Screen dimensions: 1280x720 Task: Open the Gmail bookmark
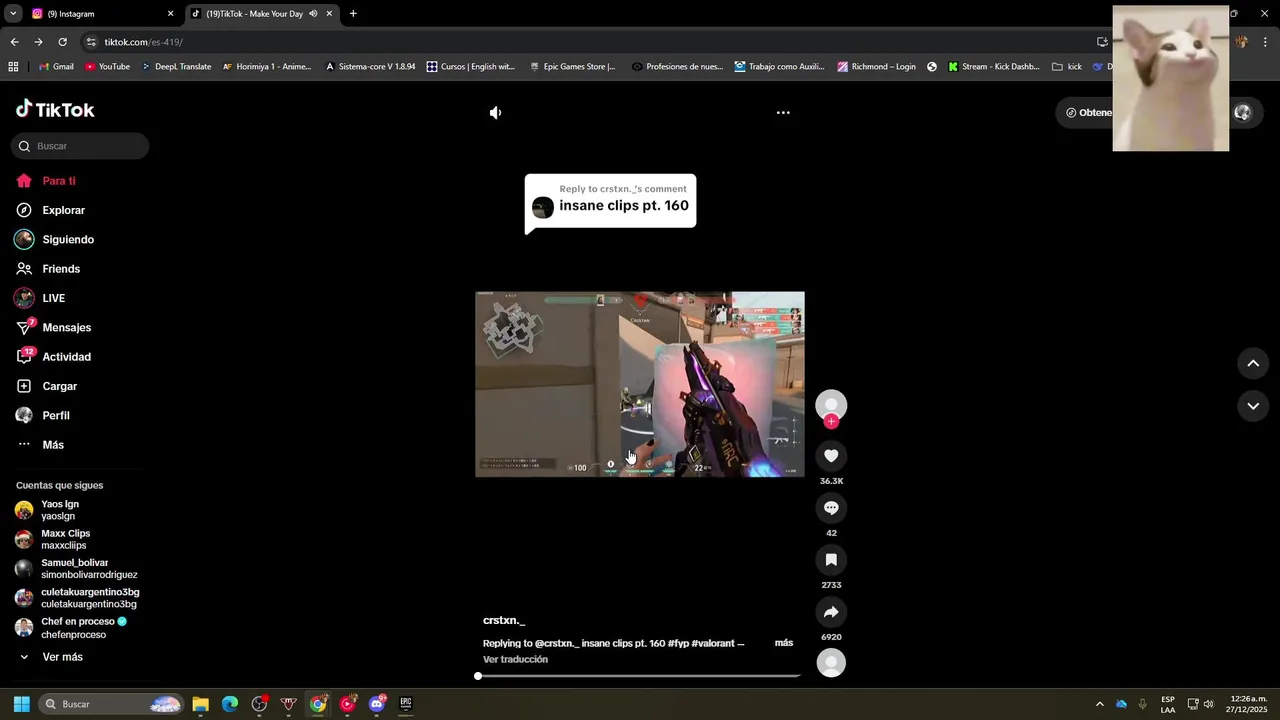click(x=56, y=67)
